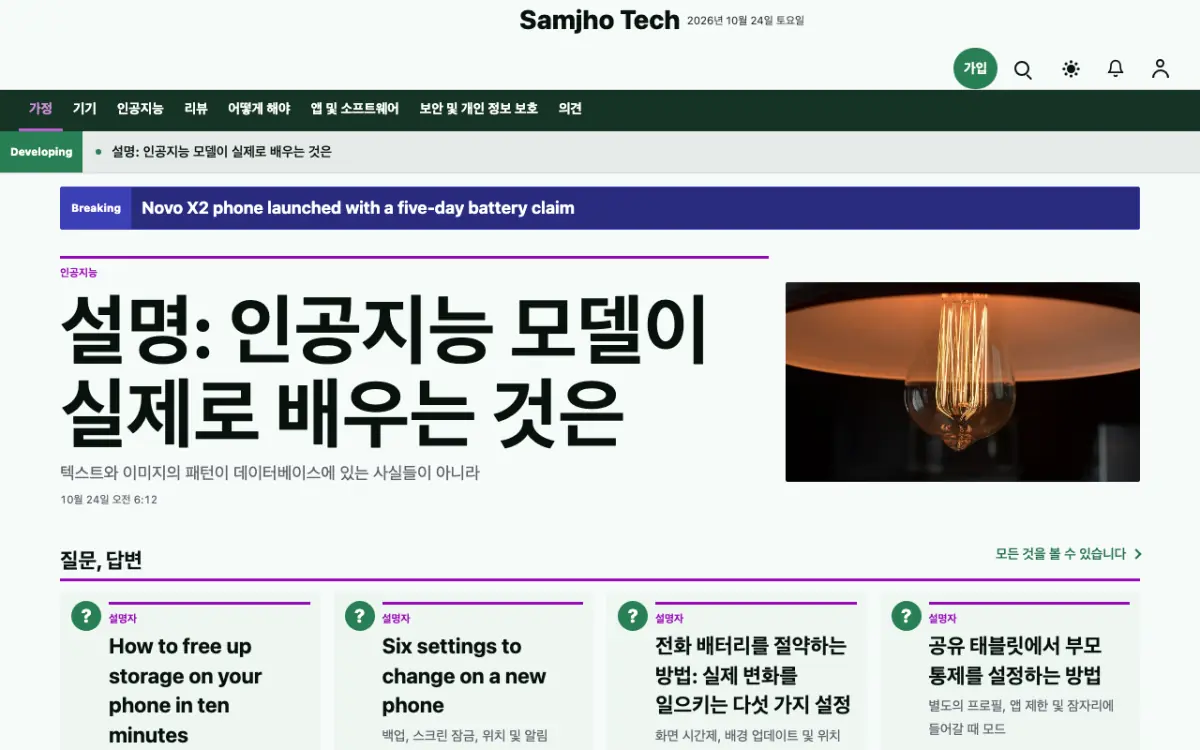Click 설명자 tag on 공유 태블릿 card

pos(942,619)
